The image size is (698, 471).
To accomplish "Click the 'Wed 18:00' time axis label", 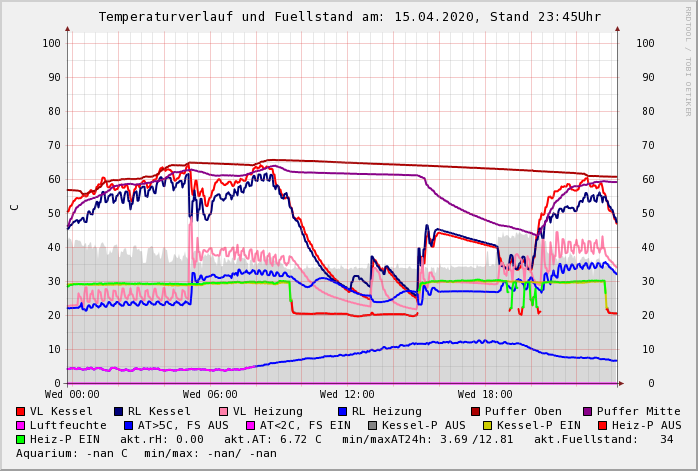I will tap(485, 394).
